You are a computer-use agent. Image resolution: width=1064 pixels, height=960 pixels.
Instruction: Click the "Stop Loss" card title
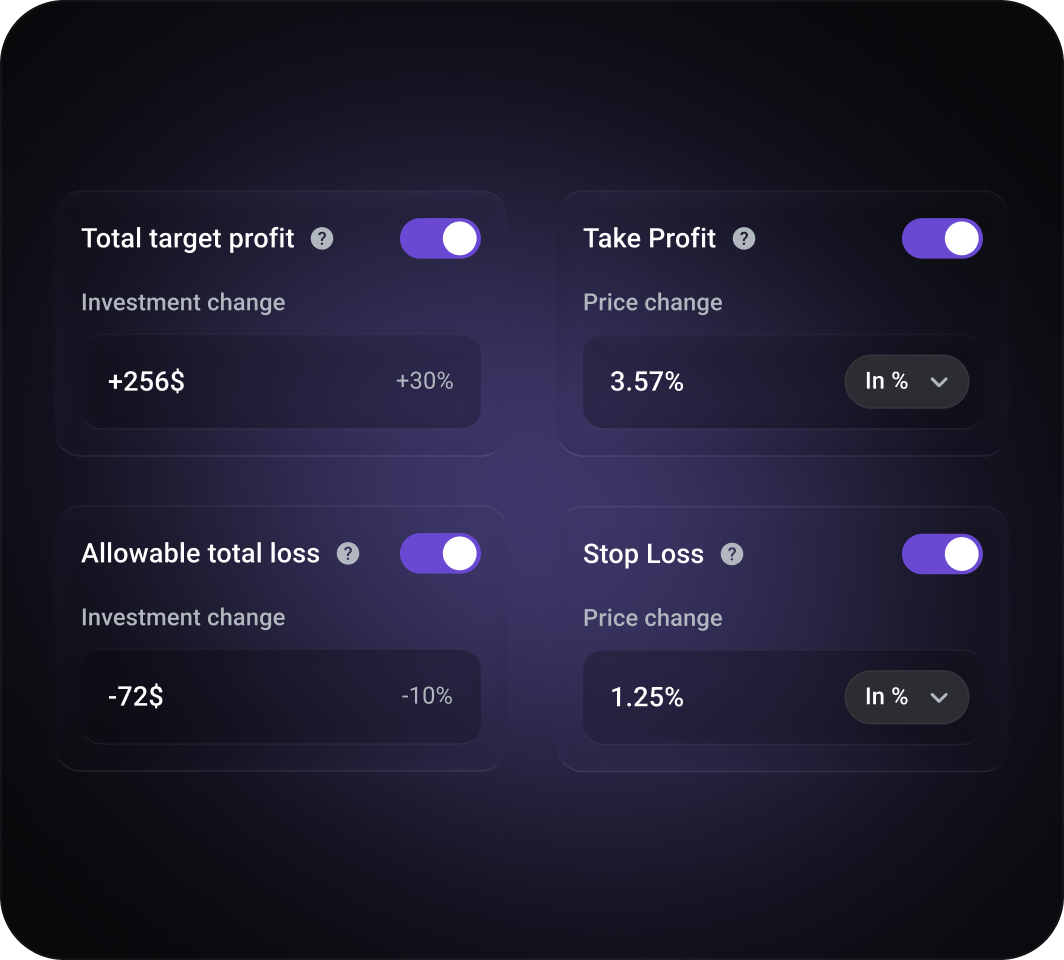pos(643,554)
